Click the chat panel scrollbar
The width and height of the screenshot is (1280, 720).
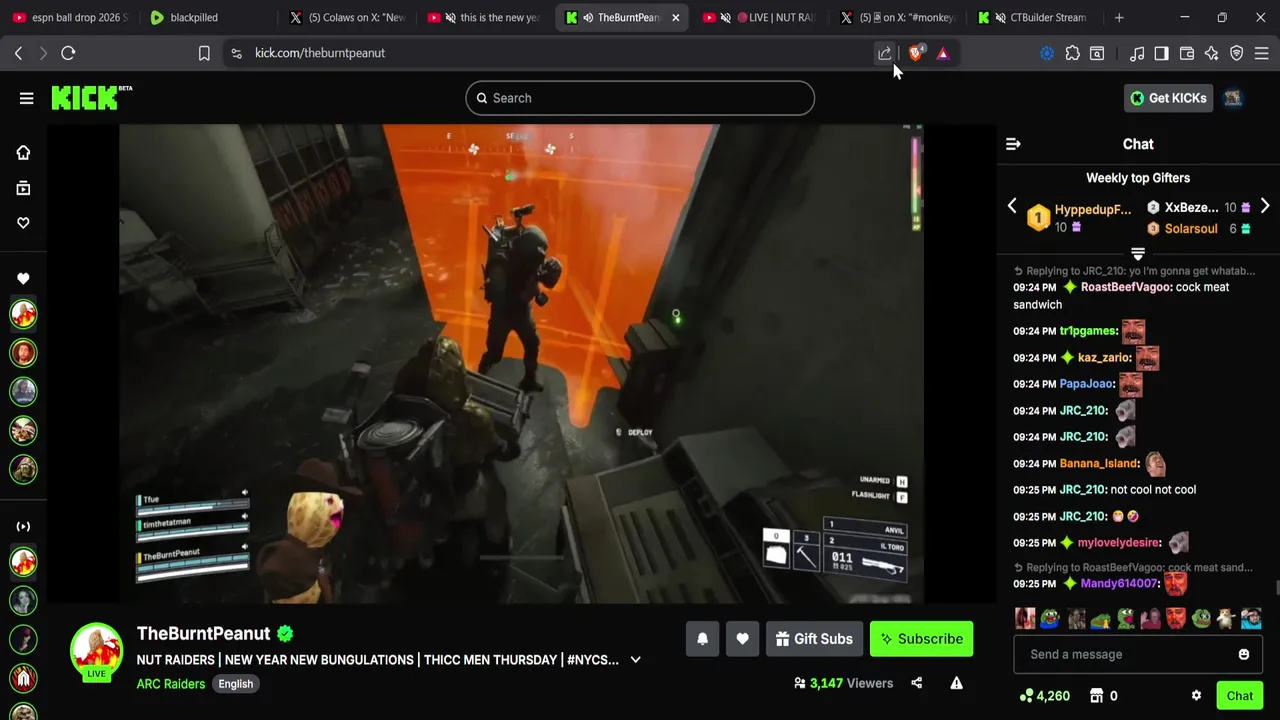pyautogui.click(x=1276, y=590)
